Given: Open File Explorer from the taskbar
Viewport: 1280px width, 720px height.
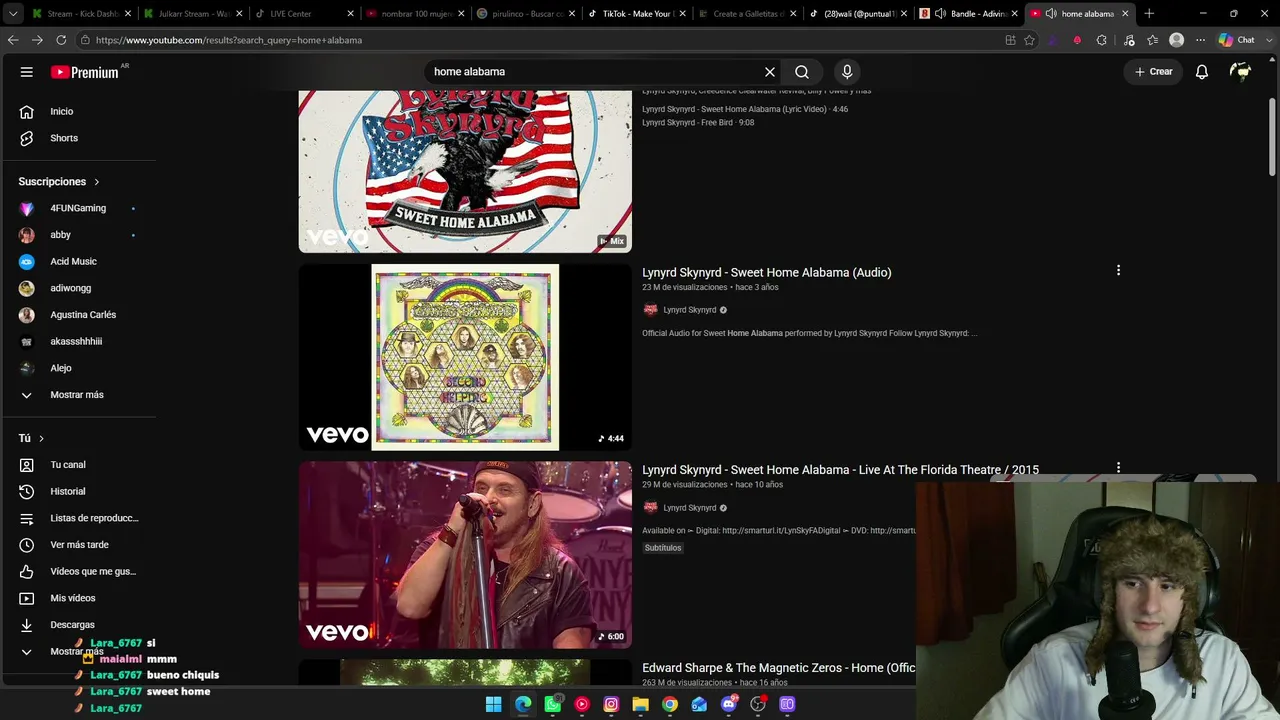Looking at the screenshot, I should (x=640, y=704).
